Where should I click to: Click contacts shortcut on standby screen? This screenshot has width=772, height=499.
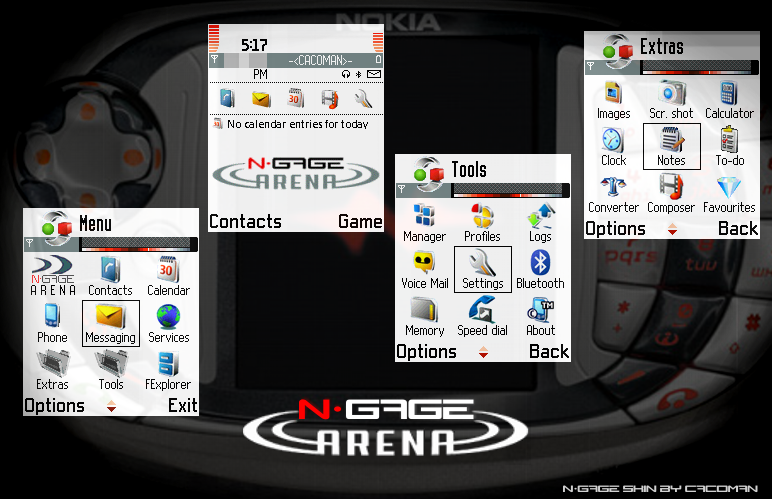coord(227,98)
